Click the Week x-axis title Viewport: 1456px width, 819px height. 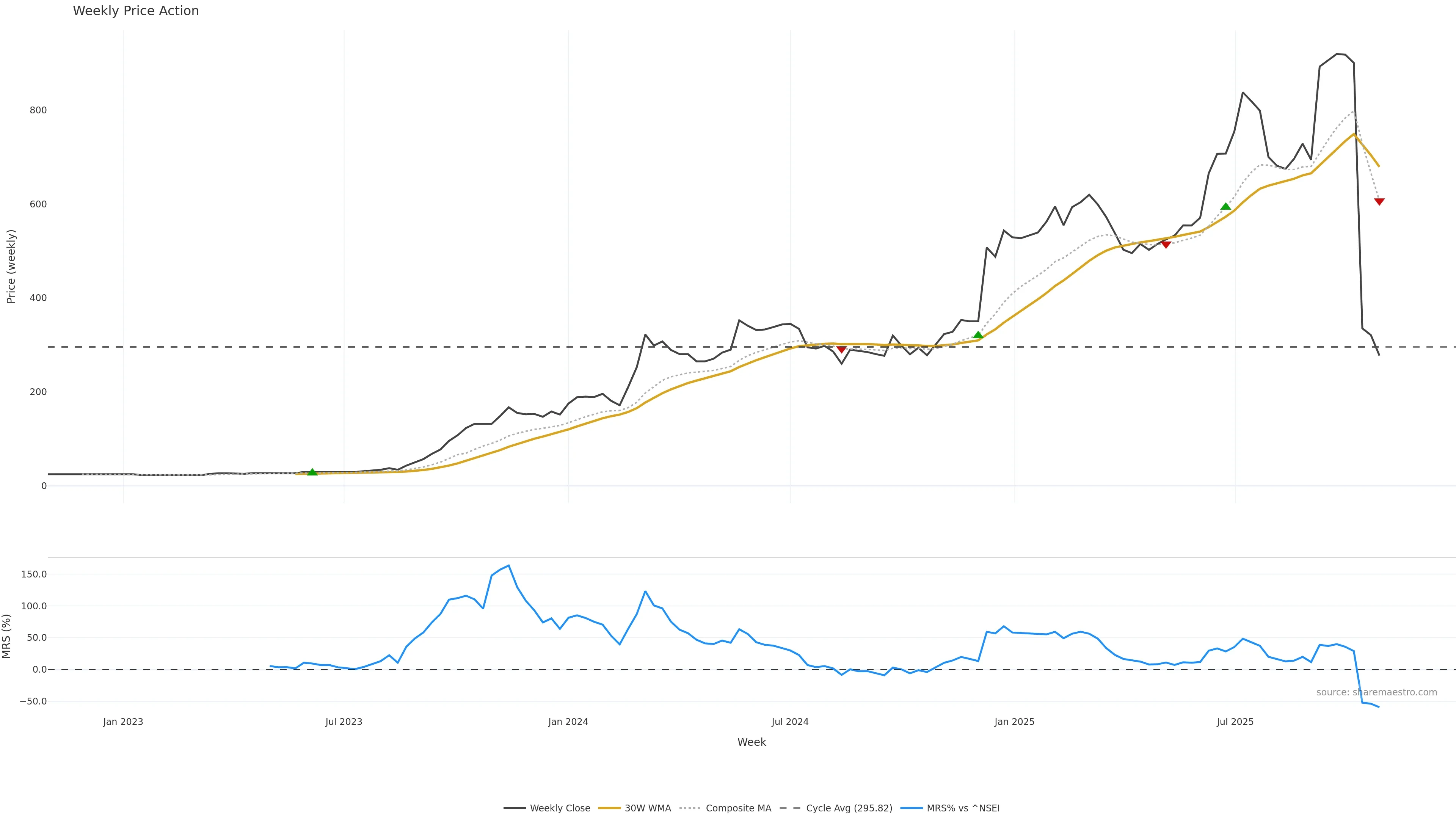751,742
